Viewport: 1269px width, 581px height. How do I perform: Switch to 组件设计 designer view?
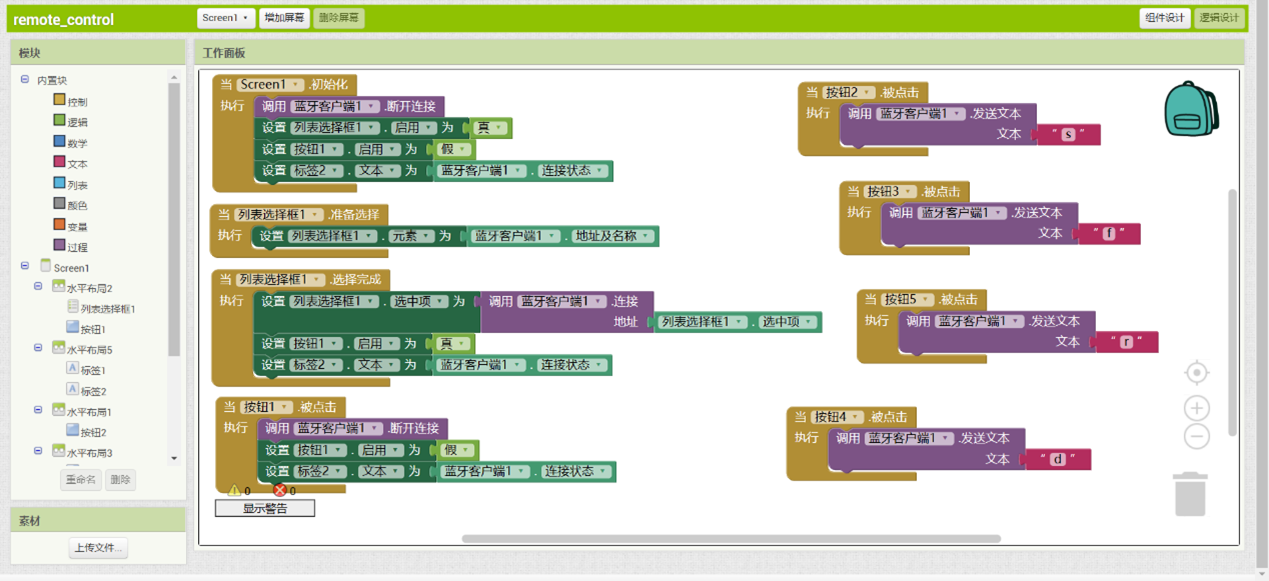tap(1165, 18)
